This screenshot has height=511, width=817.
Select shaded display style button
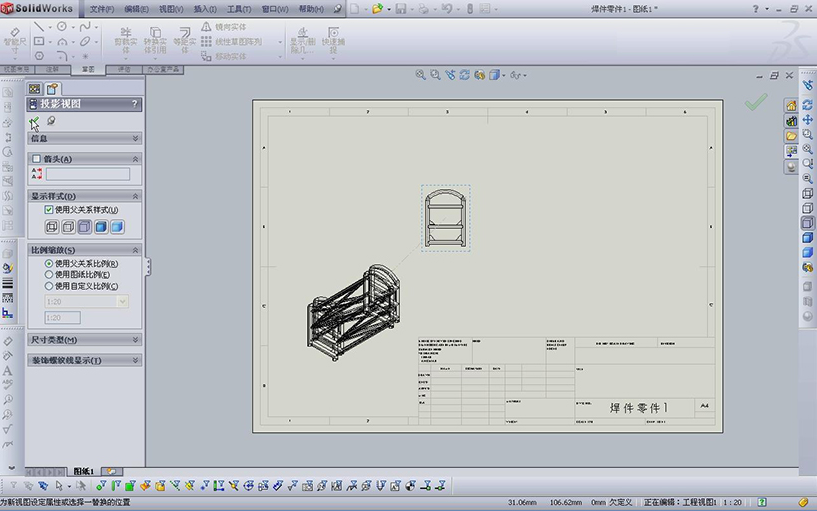point(117,227)
